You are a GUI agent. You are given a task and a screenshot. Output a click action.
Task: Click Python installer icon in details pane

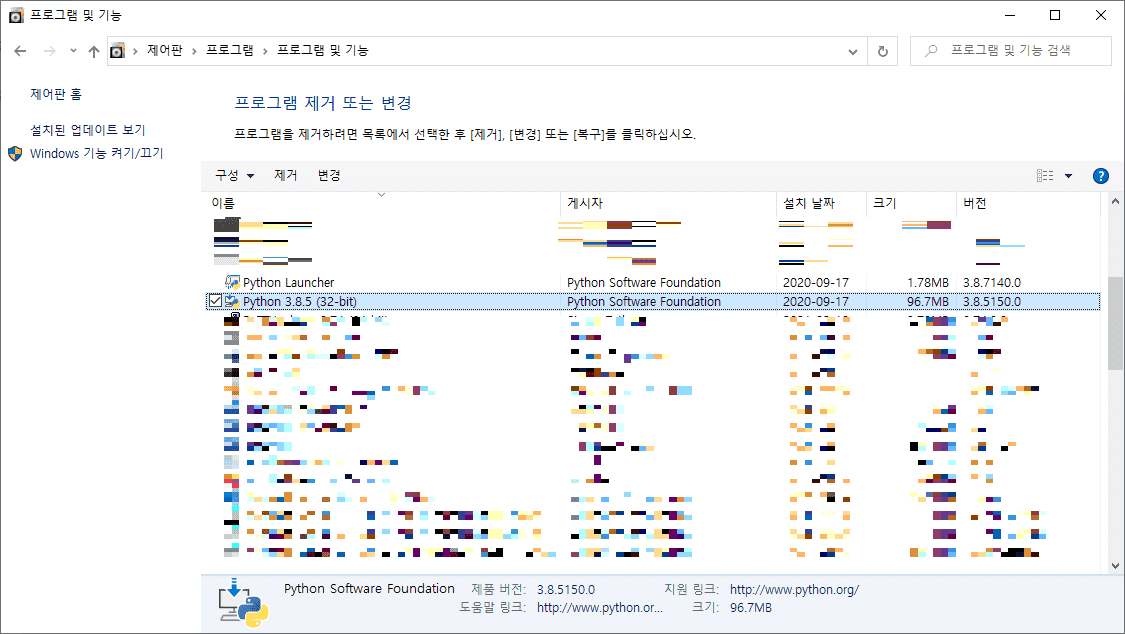point(243,603)
